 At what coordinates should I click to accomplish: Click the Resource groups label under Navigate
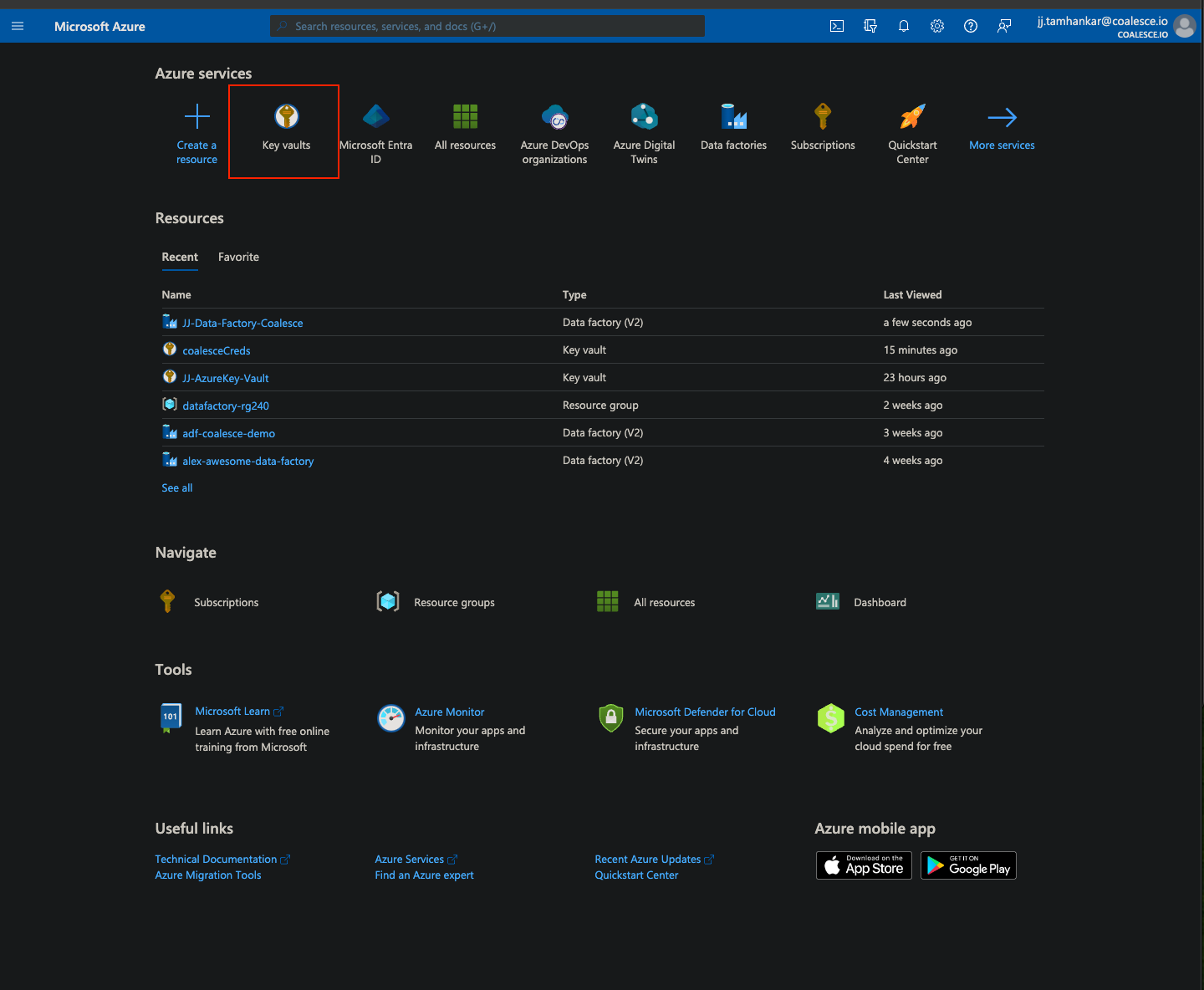coord(454,602)
